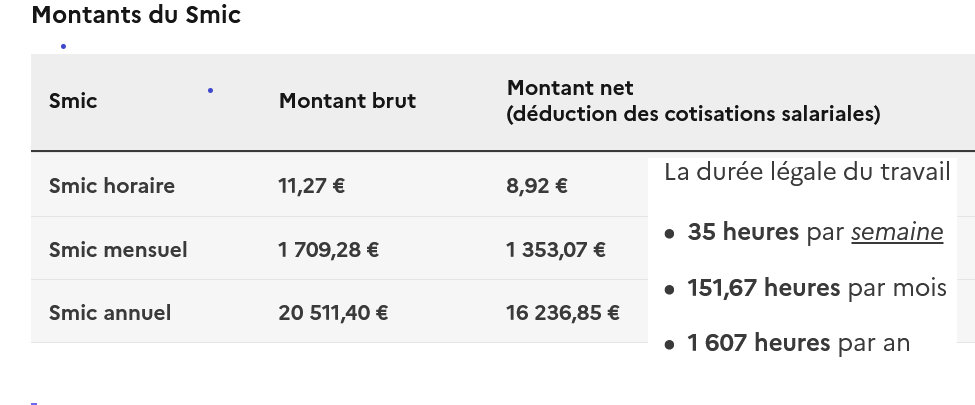Click the 35 heures bold text

[743, 232]
